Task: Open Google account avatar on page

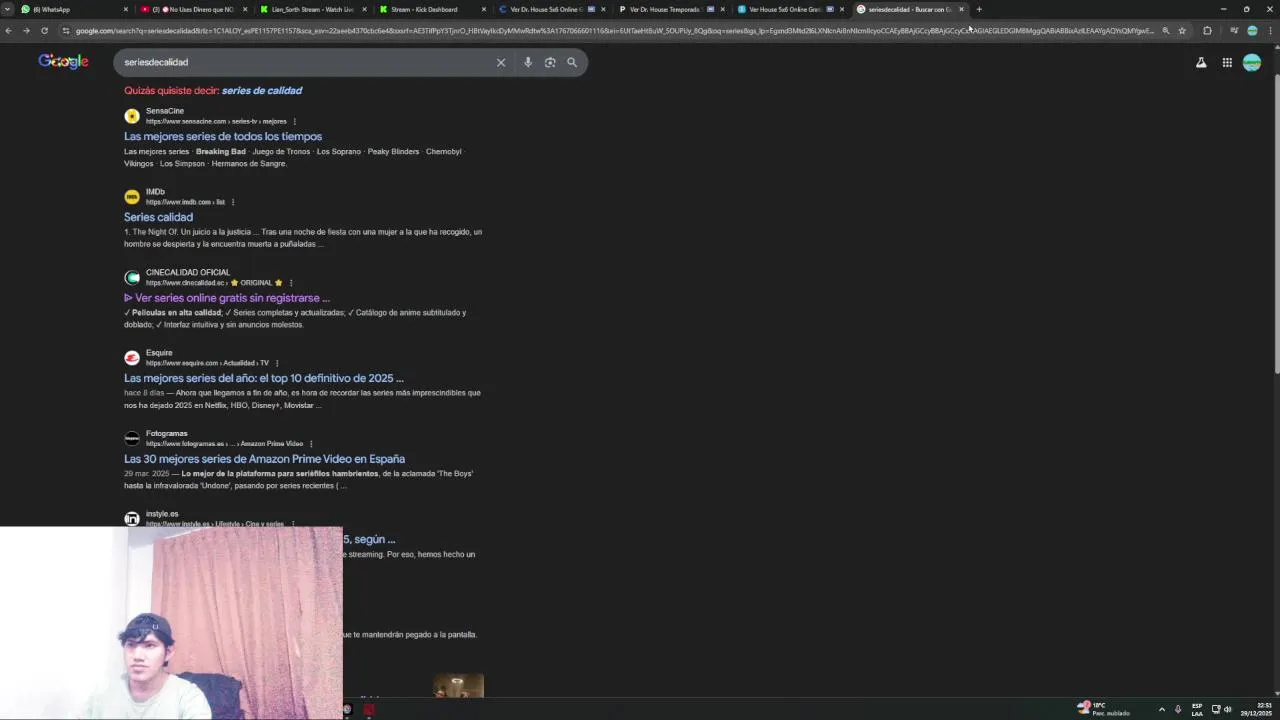Action: coord(1252,62)
